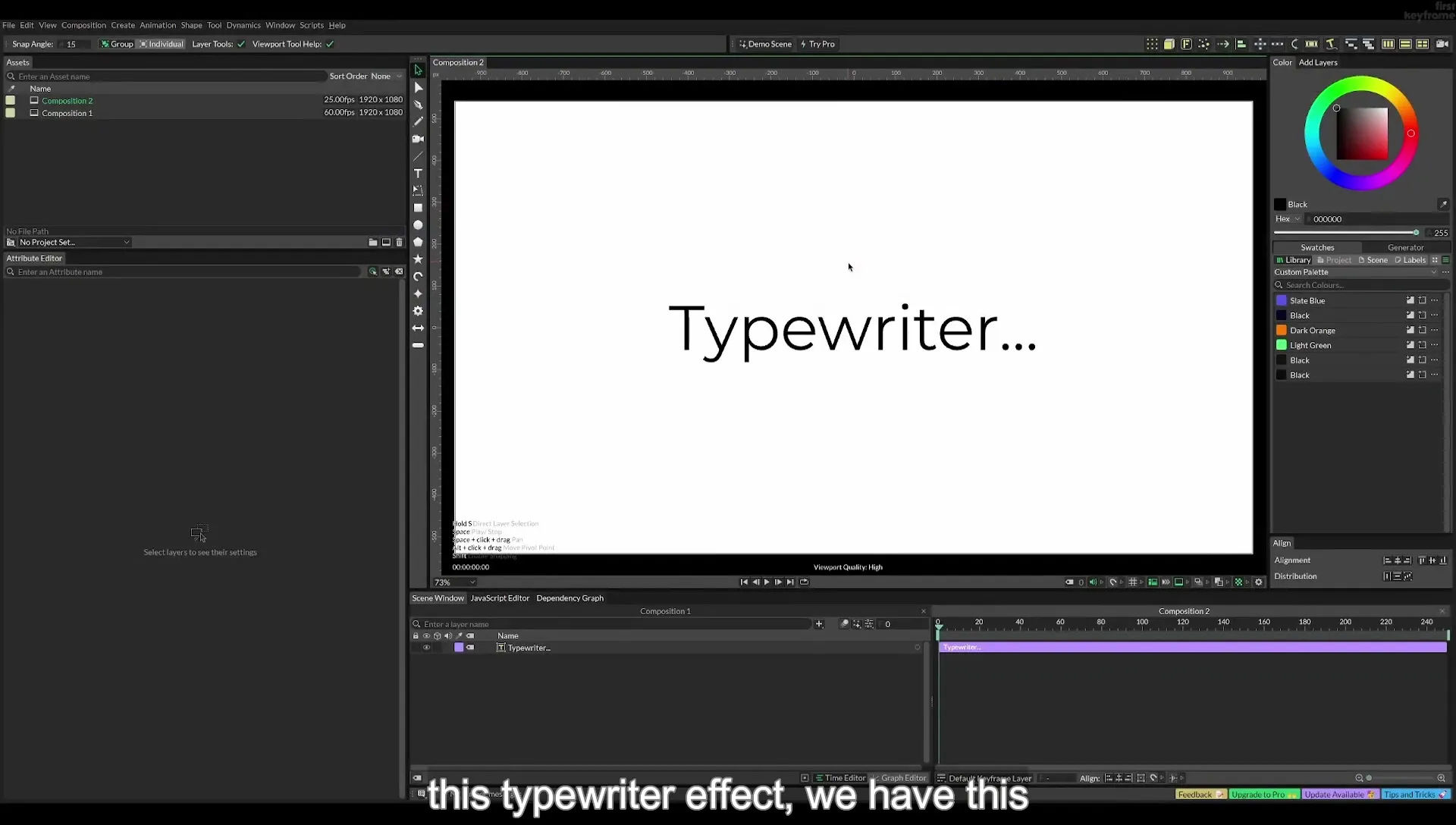
Task: Open viewport settings gear icon
Action: pos(1259,582)
